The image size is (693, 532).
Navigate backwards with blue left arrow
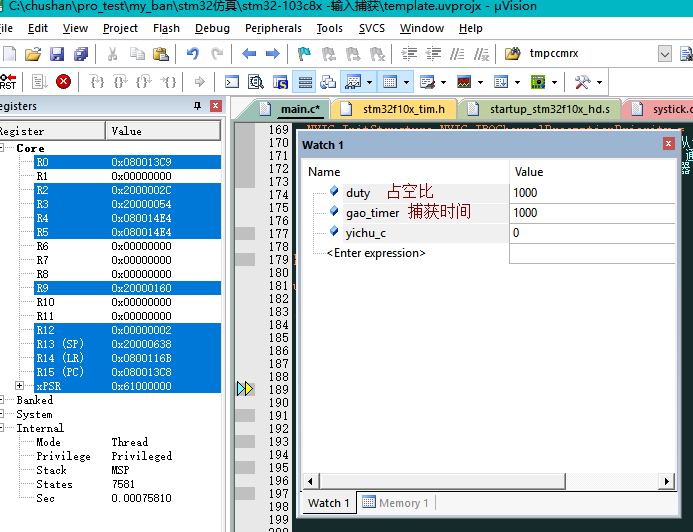pos(249,54)
